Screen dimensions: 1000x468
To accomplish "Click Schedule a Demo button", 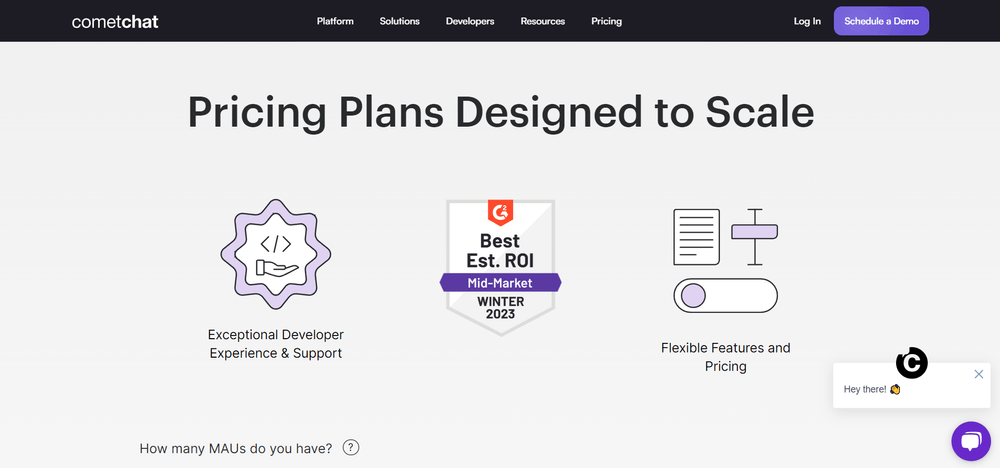I will tap(881, 21).
